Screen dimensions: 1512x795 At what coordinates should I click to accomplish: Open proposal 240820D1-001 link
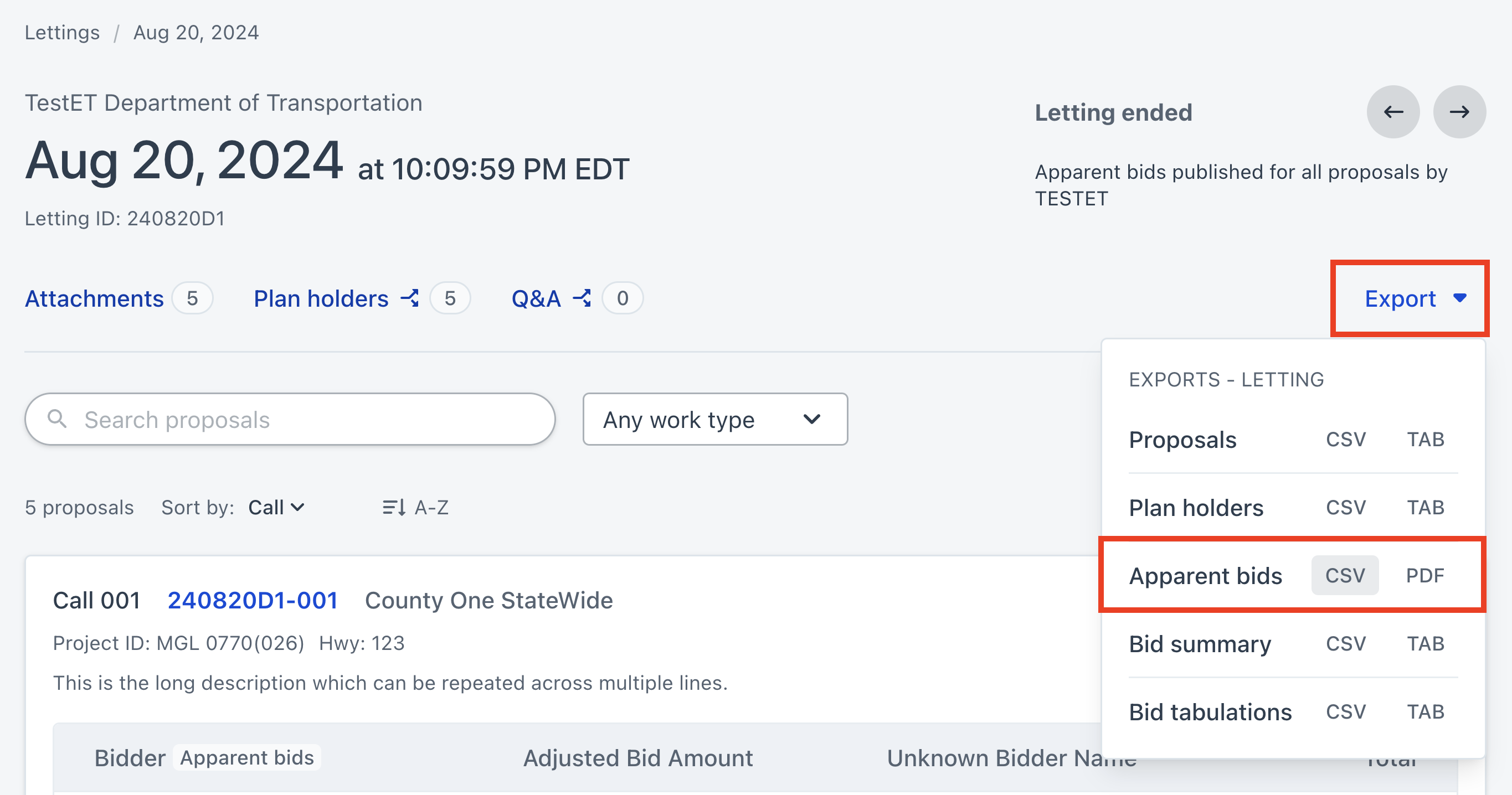(253, 600)
